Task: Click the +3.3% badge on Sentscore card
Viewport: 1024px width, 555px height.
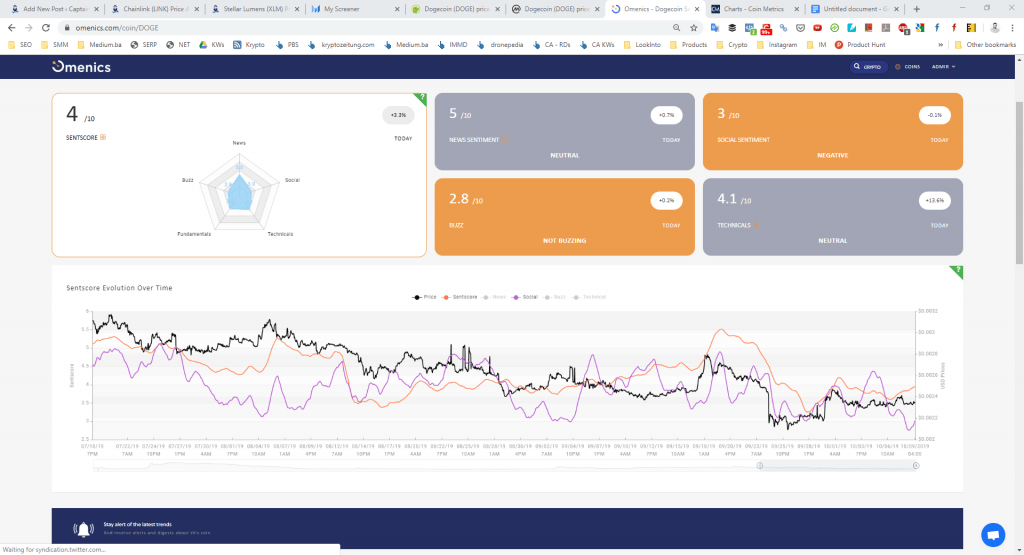Action: click(398, 115)
